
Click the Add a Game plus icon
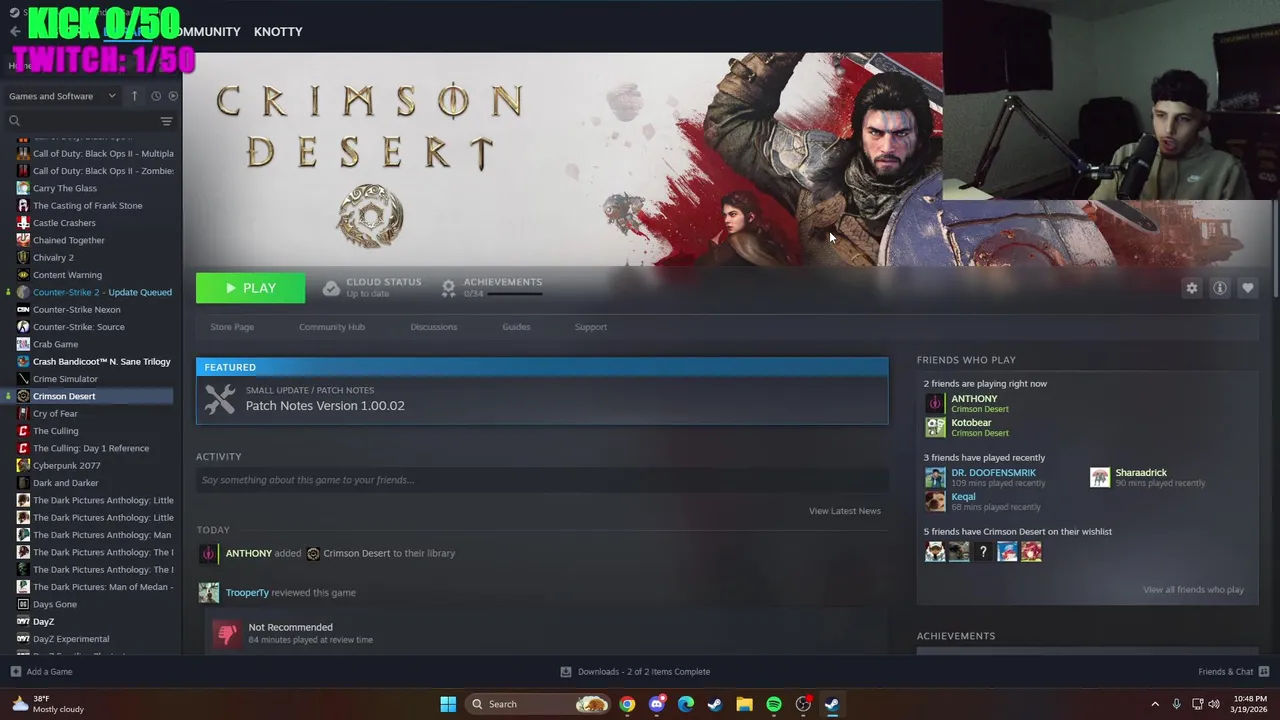point(15,672)
